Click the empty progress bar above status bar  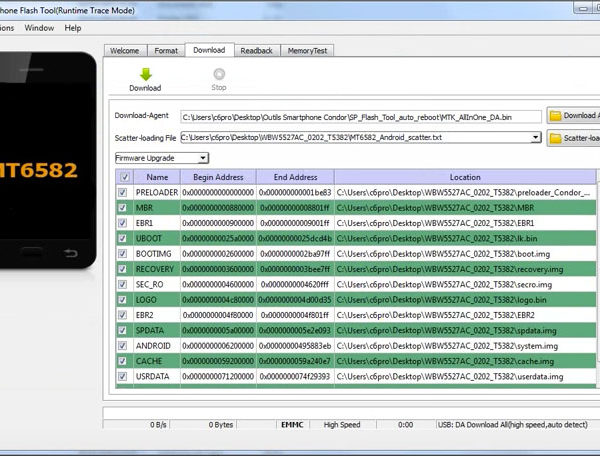351,413
